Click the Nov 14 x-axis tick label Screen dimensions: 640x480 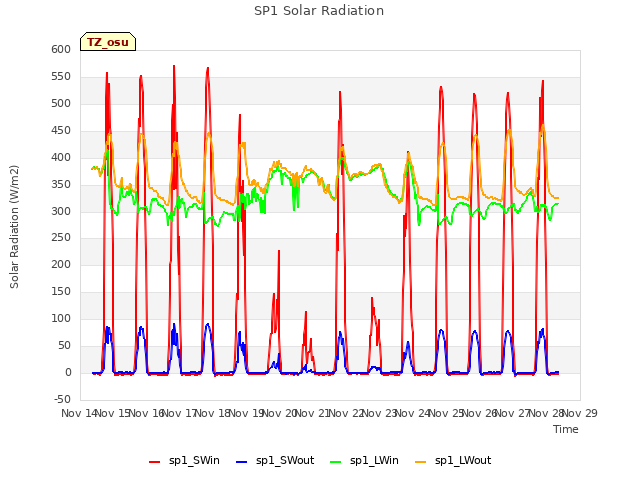click(79, 413)
